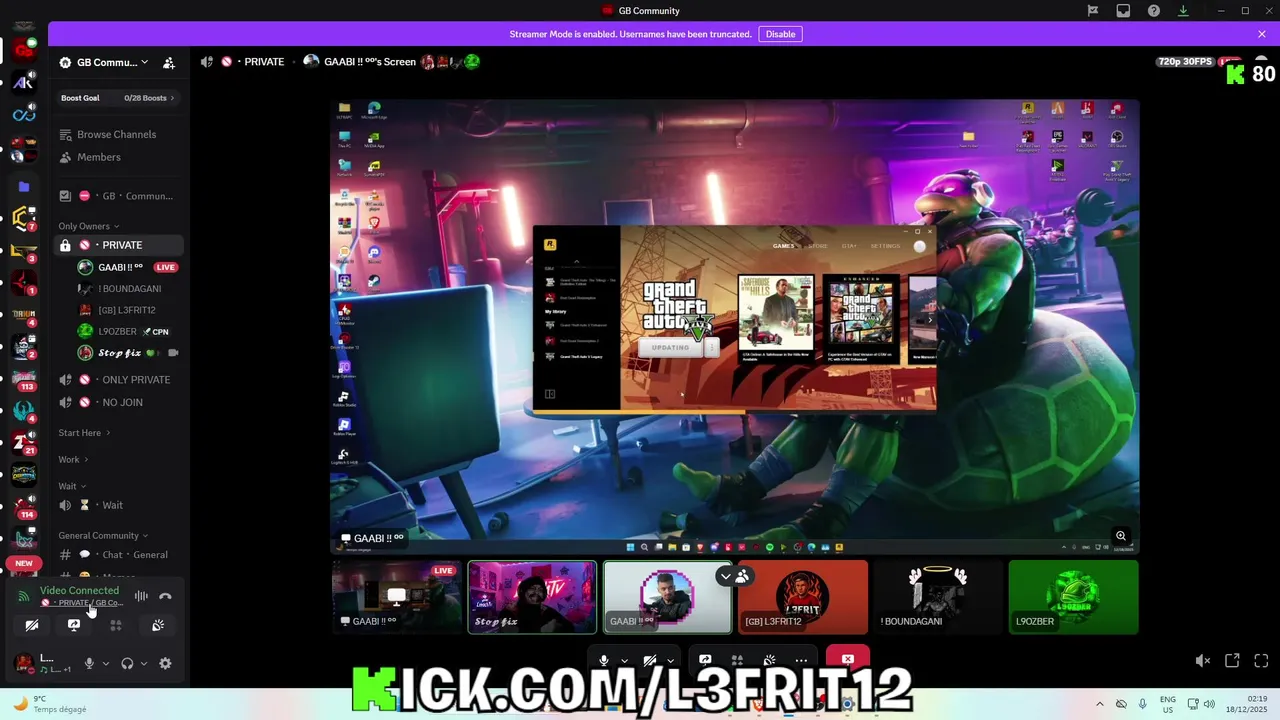
Task: Open the Boost Goal 0/28 Boosts bar
Action: (x=118, y=98)
